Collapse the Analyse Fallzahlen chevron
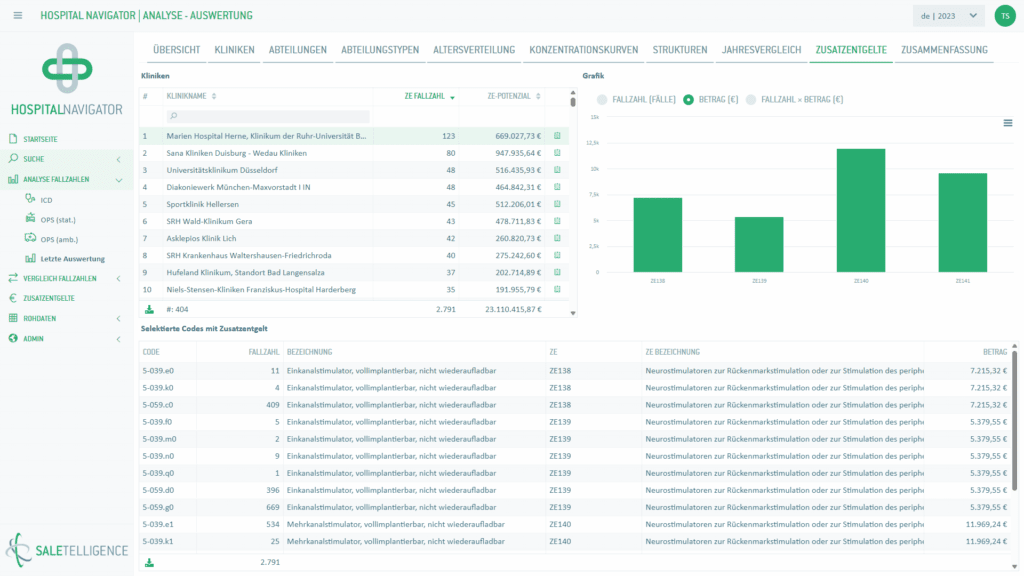This screenshot has width=1024, height=576. pos(119,180)
